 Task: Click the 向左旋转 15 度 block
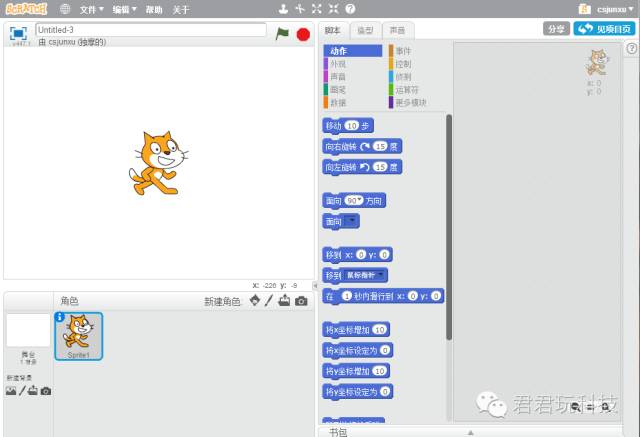click(x=362, y=167)
